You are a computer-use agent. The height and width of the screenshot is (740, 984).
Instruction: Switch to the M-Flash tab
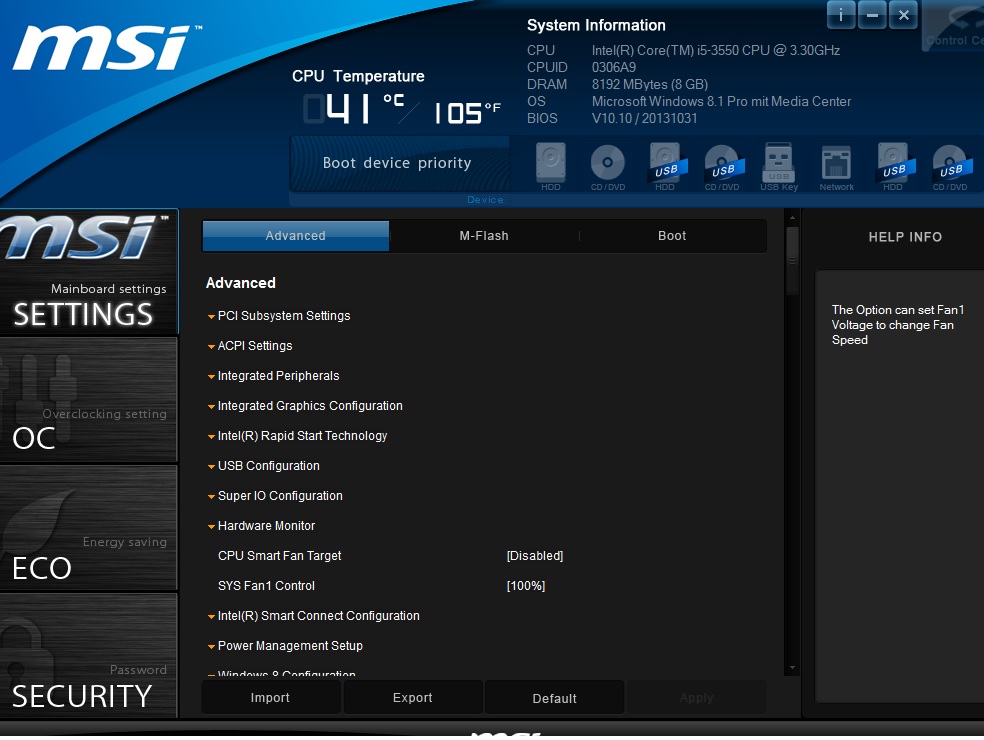pyautogui.click(x=484, y=236)
